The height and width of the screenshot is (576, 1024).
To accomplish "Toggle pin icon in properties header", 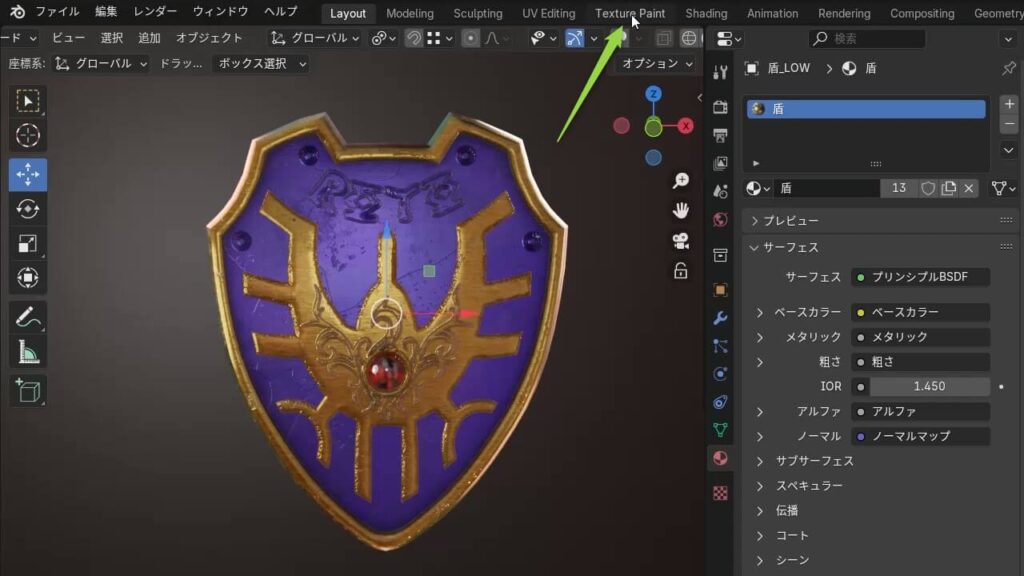I will [1009, 68].
